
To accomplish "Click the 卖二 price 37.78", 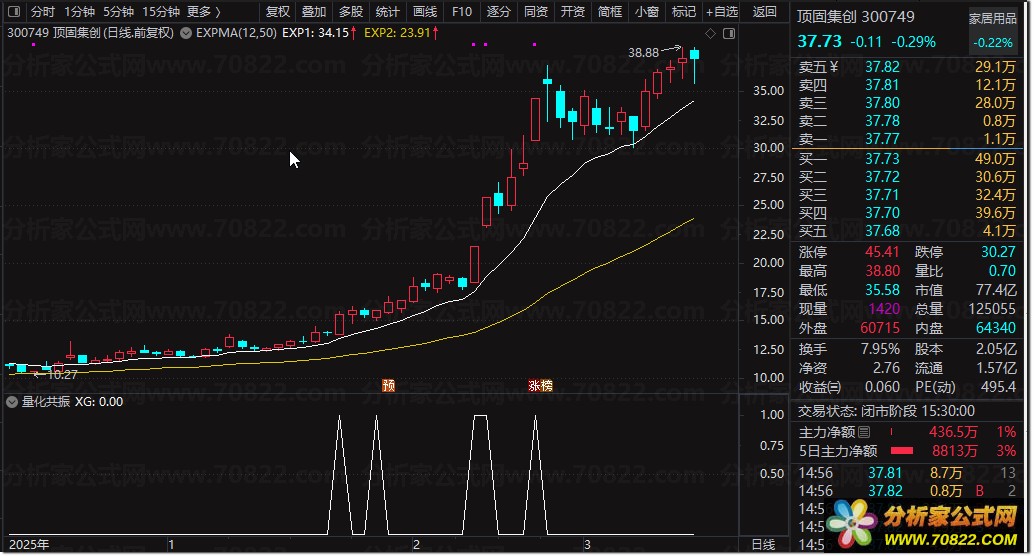I will [882, 121].
